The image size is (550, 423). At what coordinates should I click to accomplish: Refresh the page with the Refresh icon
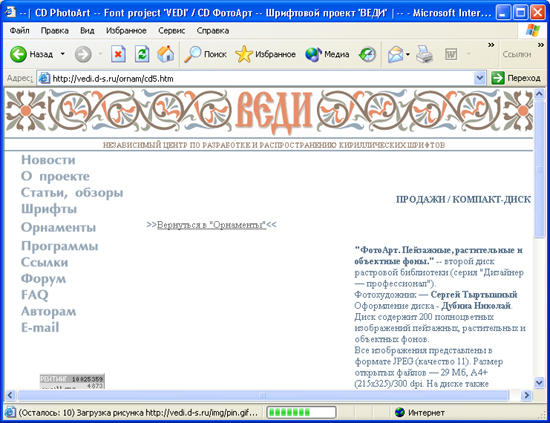coord(142,54)
